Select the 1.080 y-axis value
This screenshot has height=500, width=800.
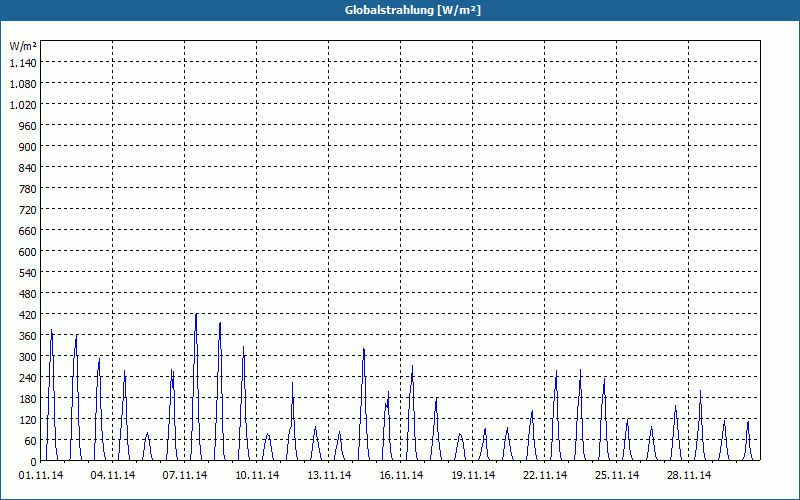coord(23,84)
